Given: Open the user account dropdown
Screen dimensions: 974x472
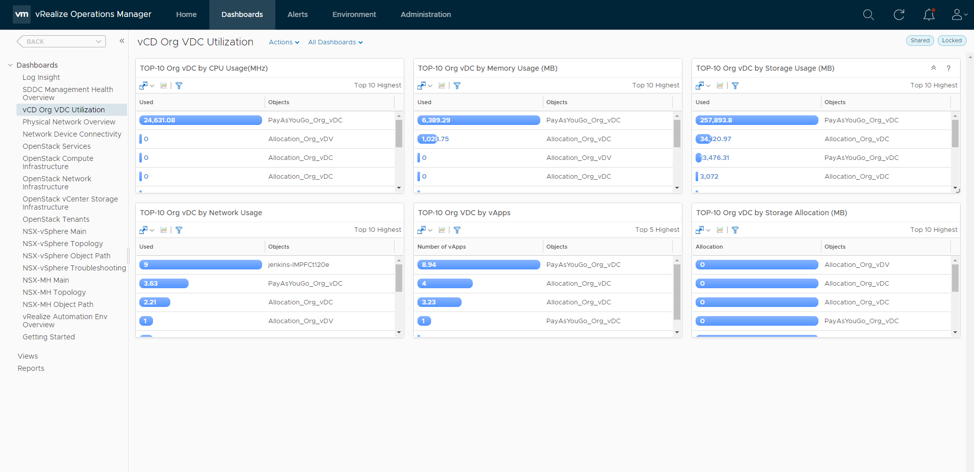Looking at the screenshot, I should coord(958,15).
